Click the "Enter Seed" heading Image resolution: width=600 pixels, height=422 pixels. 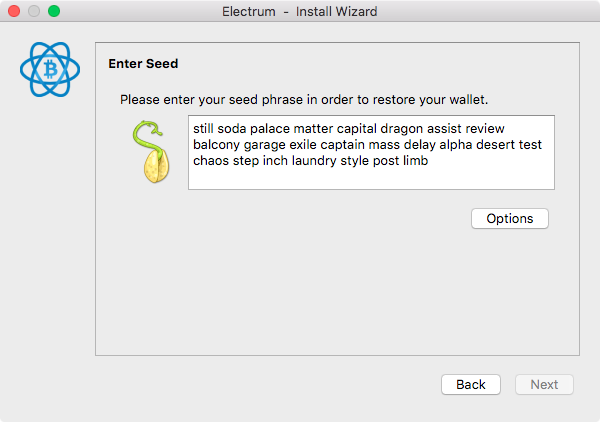coord(143,64)
